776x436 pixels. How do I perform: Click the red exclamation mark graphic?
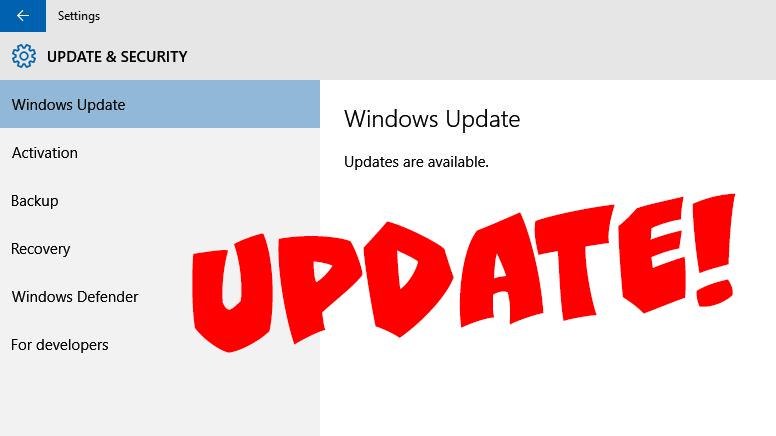pyautogui.click(x=714, y=250)
